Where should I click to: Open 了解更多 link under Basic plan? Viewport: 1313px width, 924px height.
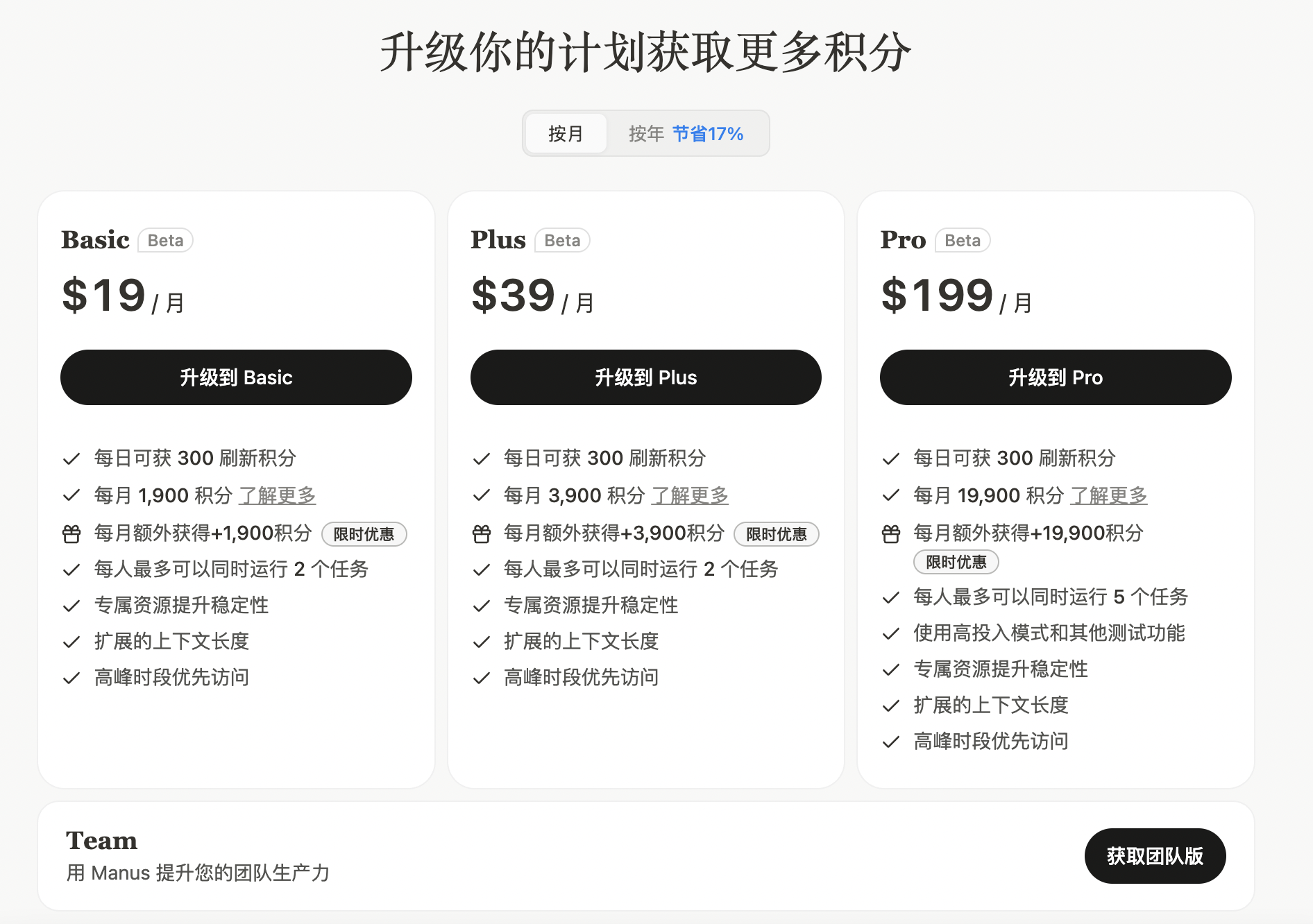click(x=278, y=495)
